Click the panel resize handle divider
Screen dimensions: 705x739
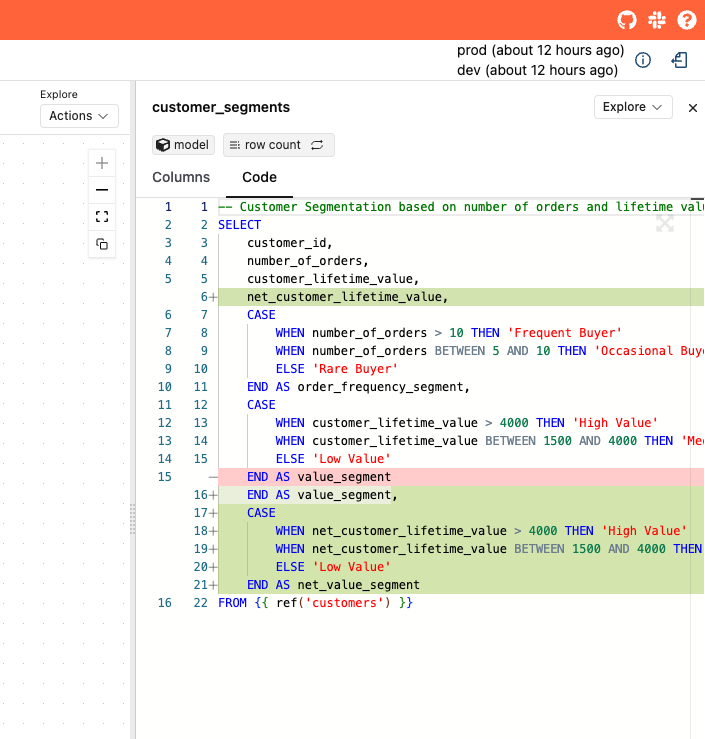(132, 520)
